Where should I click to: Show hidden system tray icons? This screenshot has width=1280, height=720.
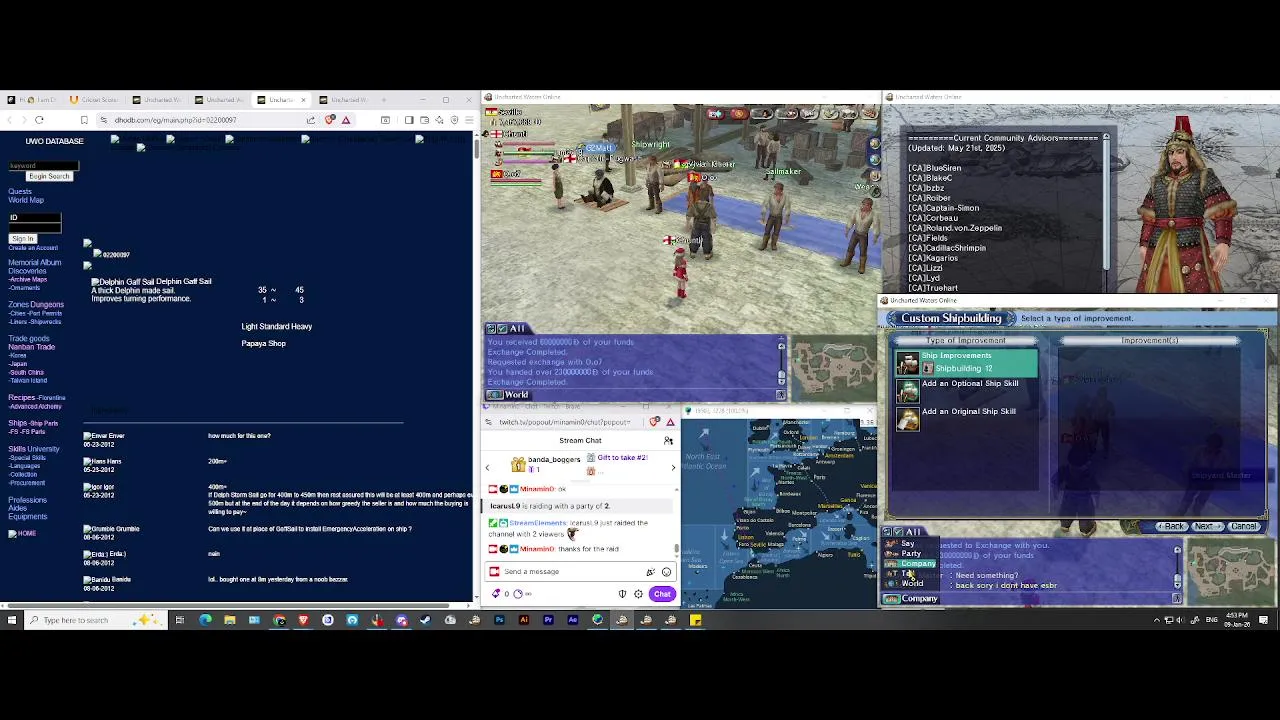[1157, 620]
